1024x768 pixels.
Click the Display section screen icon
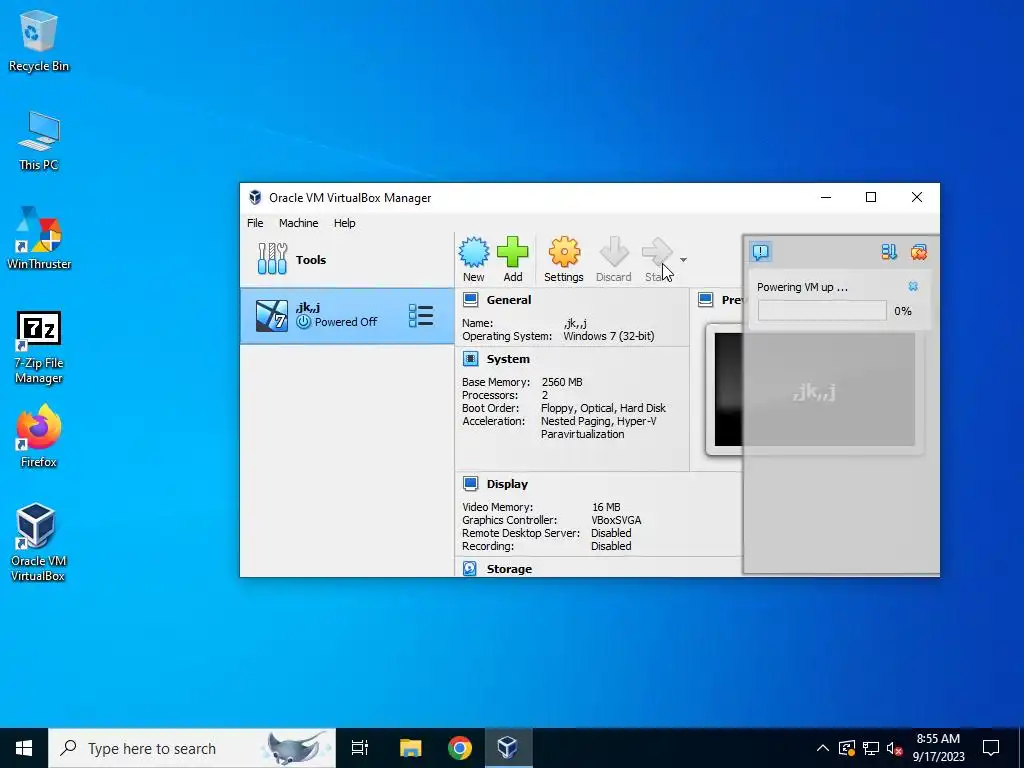[470, 483]
